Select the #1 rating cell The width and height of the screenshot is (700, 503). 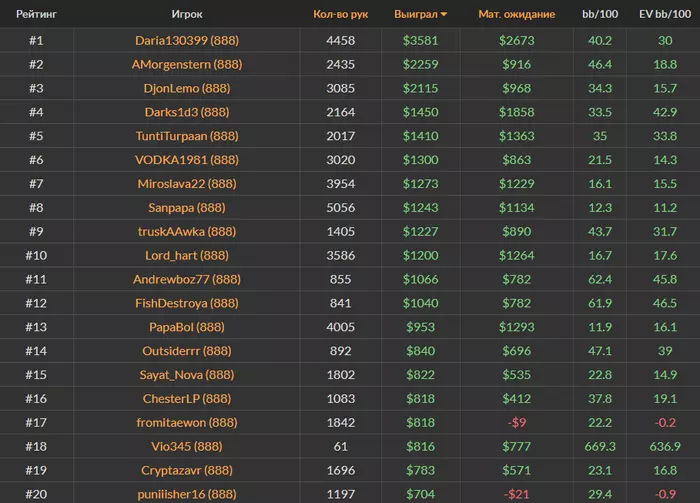click(x=36, y=41)
